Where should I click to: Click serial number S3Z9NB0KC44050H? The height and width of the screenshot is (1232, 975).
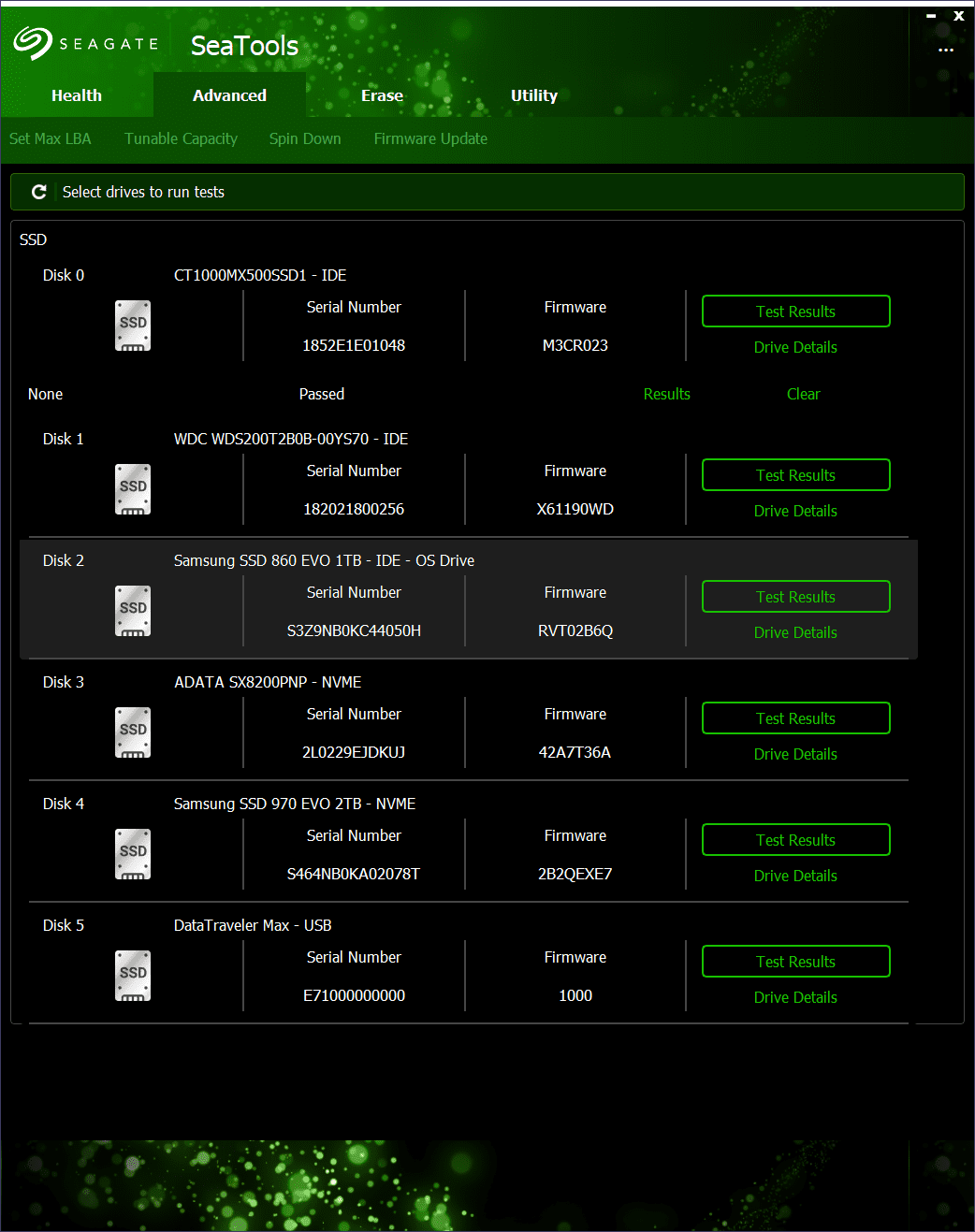[354, 630]
